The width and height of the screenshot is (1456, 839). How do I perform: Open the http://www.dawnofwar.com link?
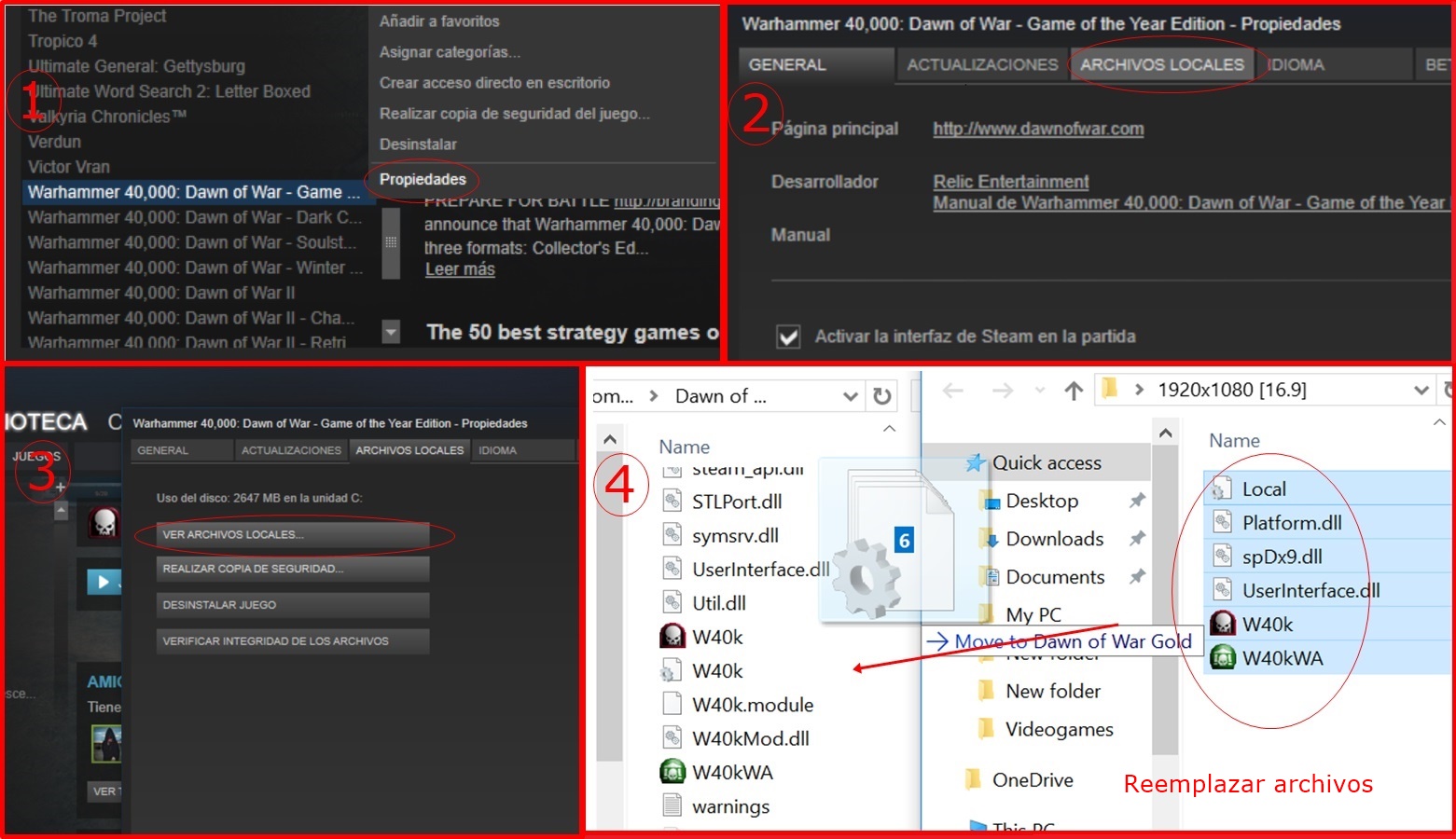1038,130
